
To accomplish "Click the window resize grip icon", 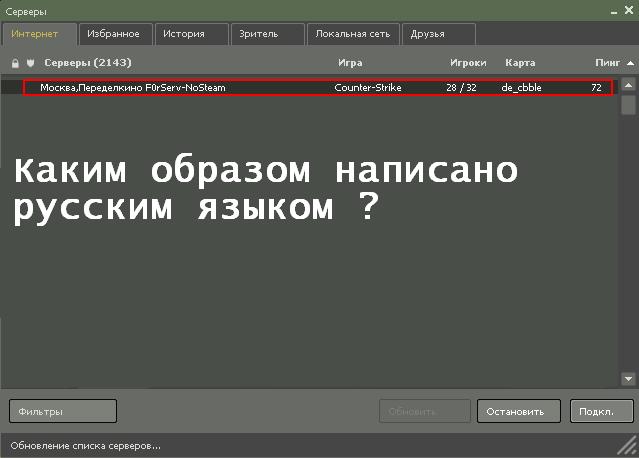I will (628, 445).
